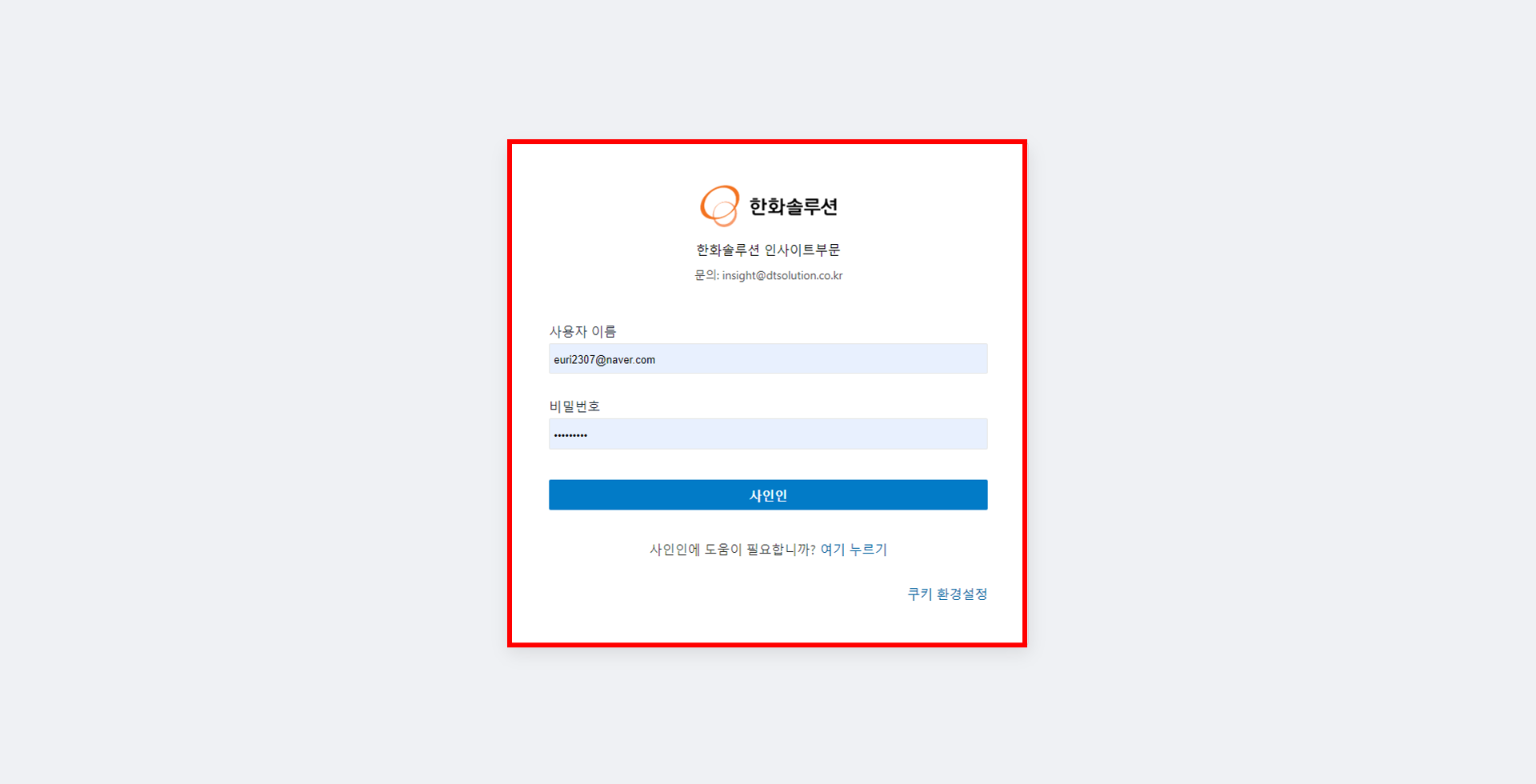Click the blue 사인인 button
This screenshot has width=1536, height=784.
click(x=768, y=494)
